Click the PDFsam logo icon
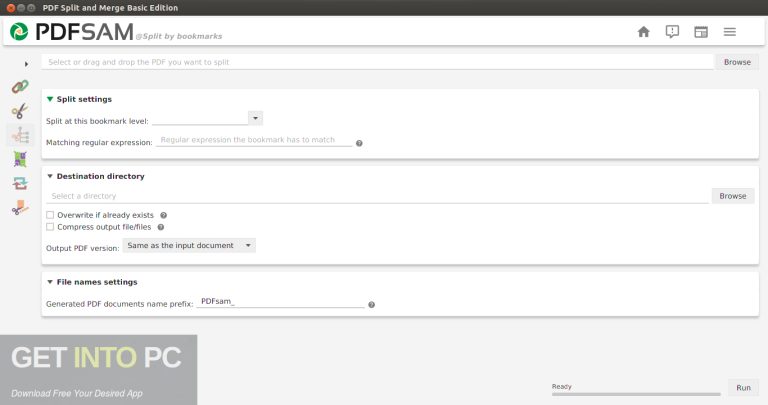The height and width of the screenshot is (405, 768). point(19,31)
